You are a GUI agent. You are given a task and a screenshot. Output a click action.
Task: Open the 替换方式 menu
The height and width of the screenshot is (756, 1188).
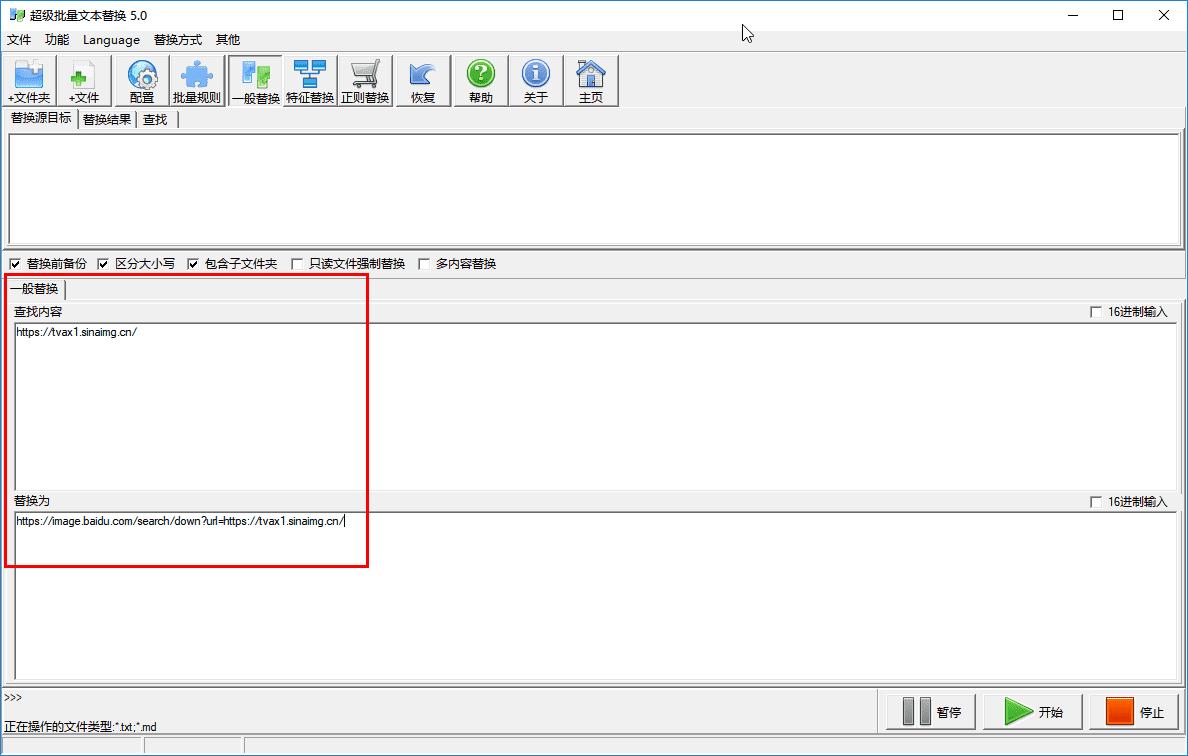177,40
